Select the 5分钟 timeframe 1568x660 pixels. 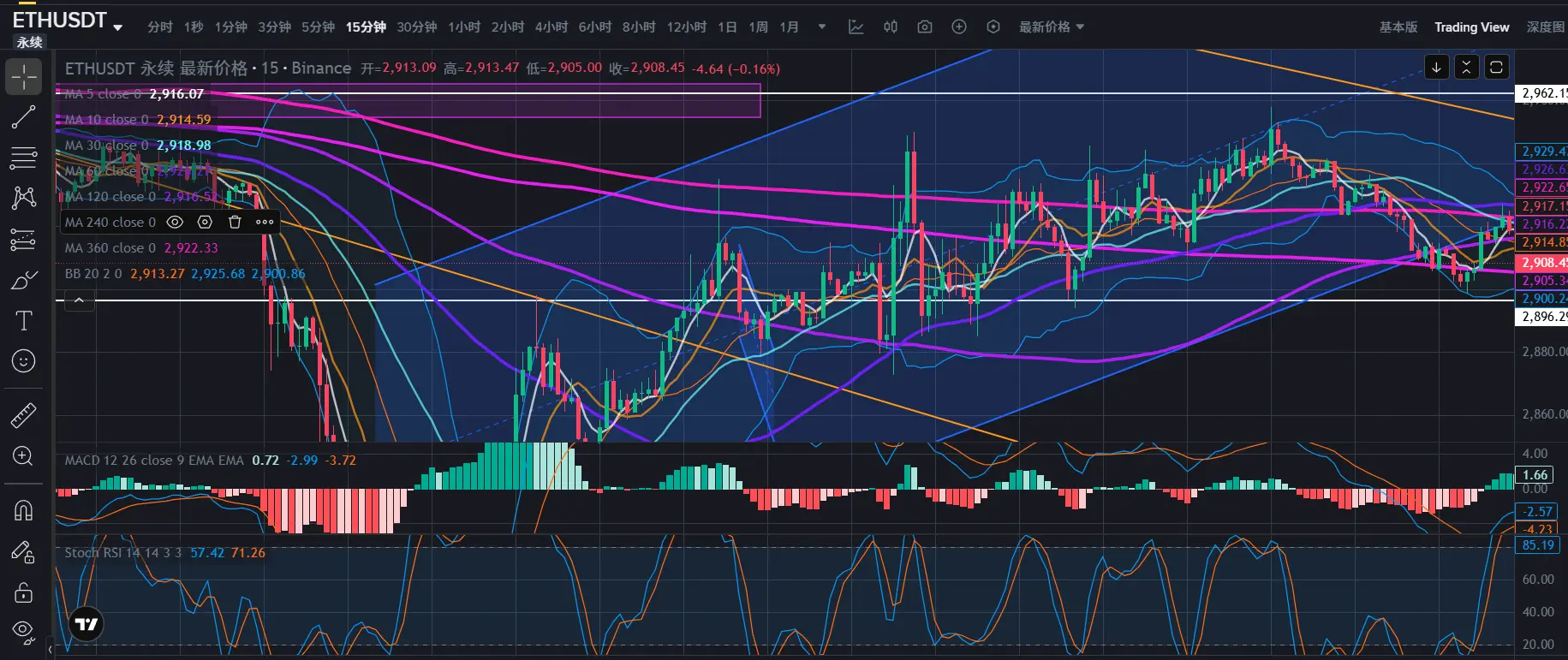[x=318, y=27]
